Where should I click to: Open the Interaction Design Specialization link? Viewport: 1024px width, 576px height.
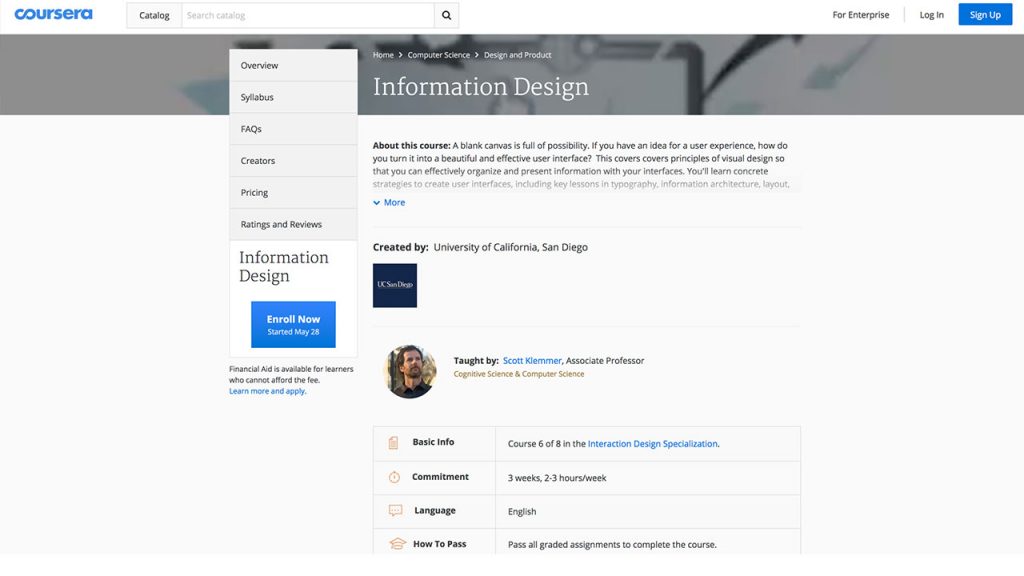click(x=654, y=443)
